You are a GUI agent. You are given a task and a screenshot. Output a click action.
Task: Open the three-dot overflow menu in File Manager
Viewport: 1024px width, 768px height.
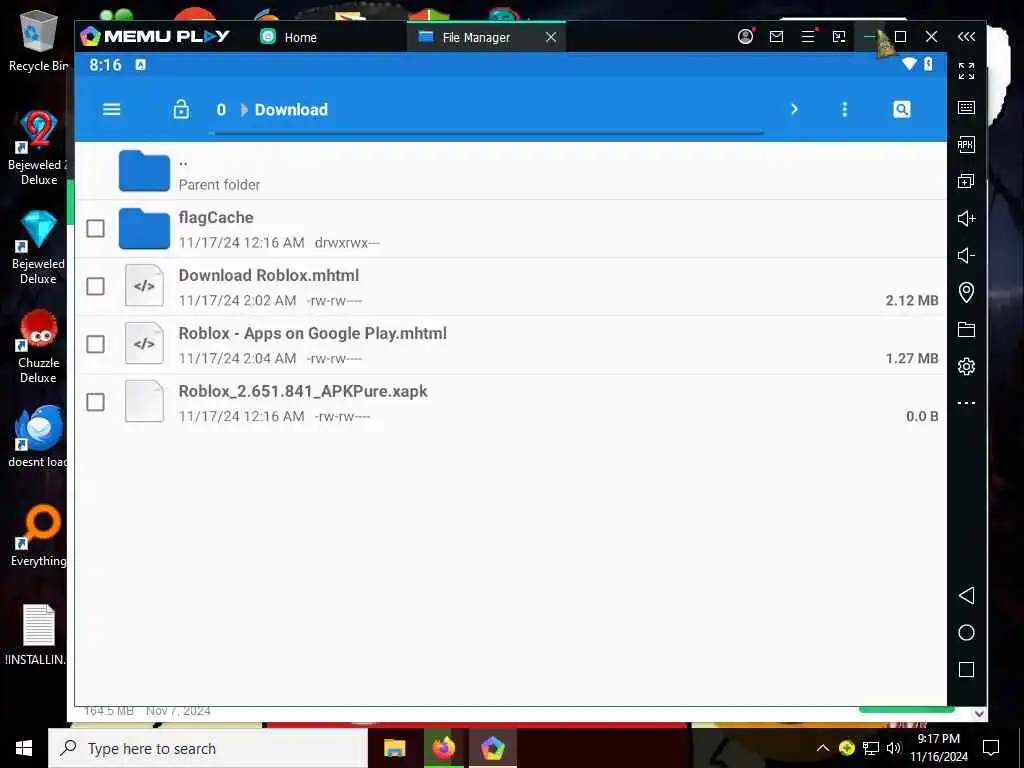pyautogui.click(x=844, y=109)
